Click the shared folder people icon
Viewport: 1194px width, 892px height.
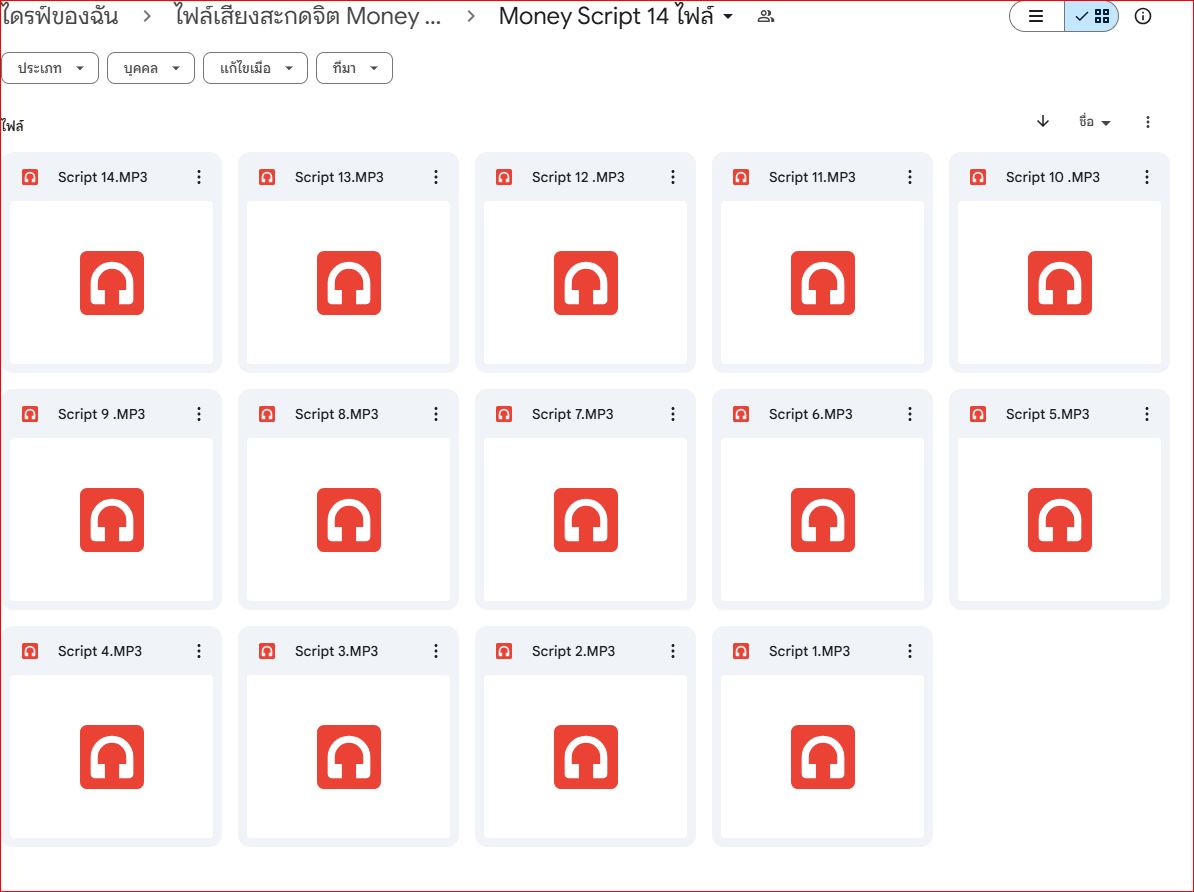click(x=765, y=16)
